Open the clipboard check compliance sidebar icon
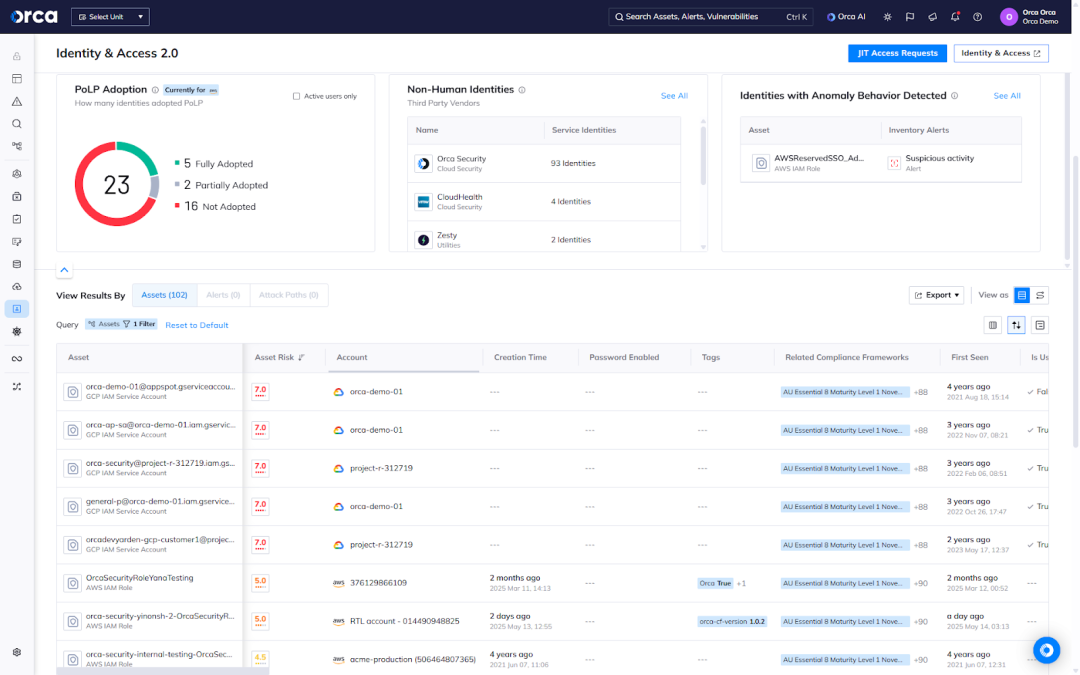 click(17, 219)
